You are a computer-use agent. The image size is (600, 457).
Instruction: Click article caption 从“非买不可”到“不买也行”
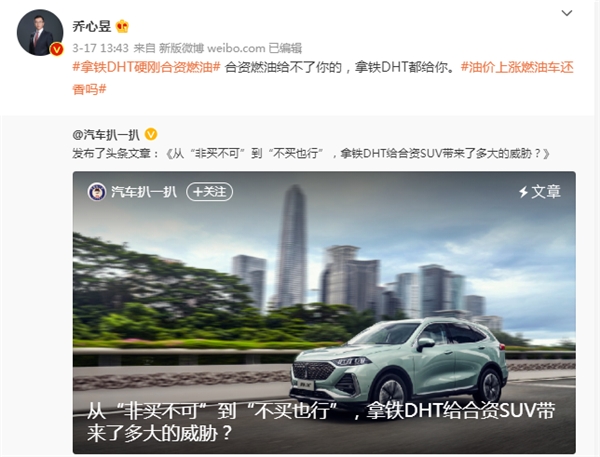pyautogui.click(x=213, y=411)
